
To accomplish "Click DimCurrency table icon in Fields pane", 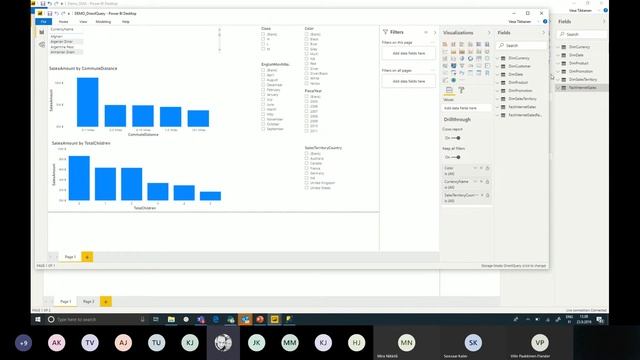I will [503, 58].
